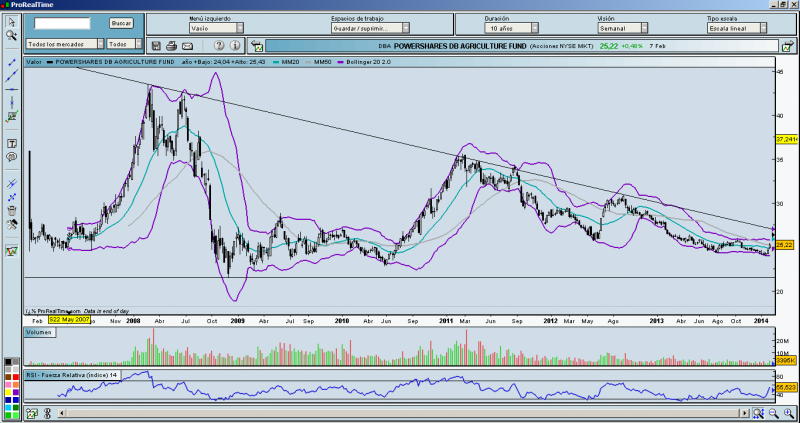This screenshot has height=423, width=800.
Task: Click the right arrow of horizontal scrollbar
Action: point(745,413)
